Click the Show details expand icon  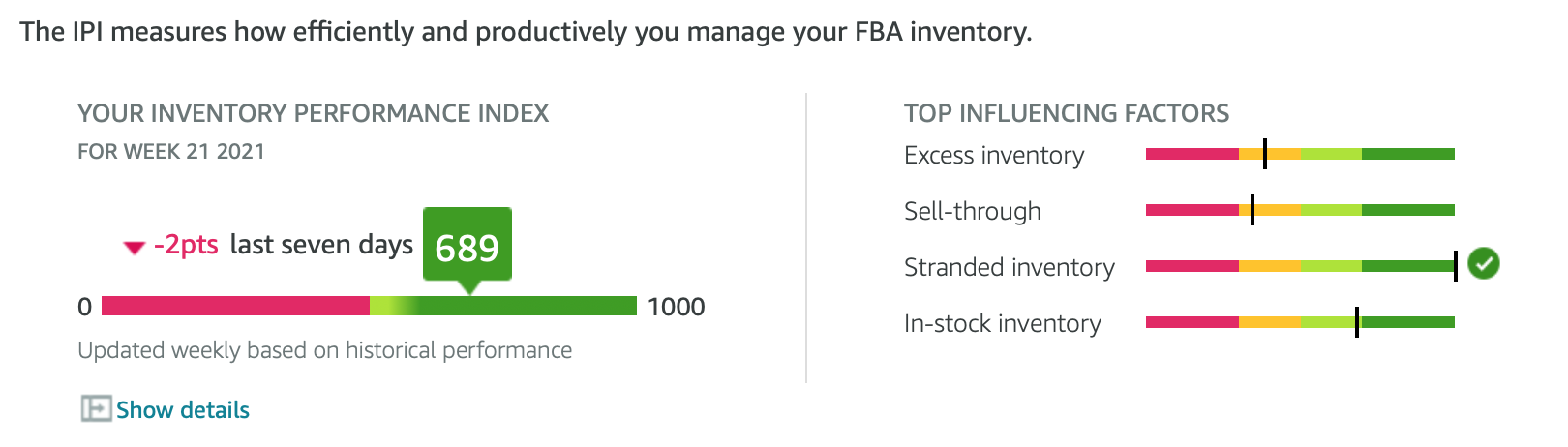pyautogui.click(x=96, y=409)
